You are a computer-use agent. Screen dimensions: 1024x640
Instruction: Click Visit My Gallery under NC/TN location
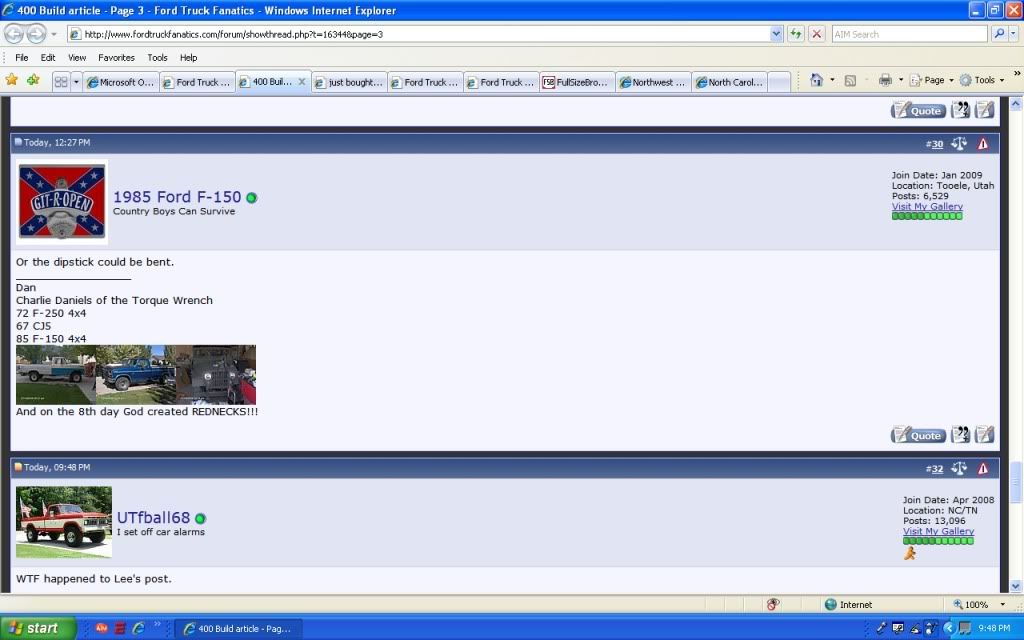(938, 531)
